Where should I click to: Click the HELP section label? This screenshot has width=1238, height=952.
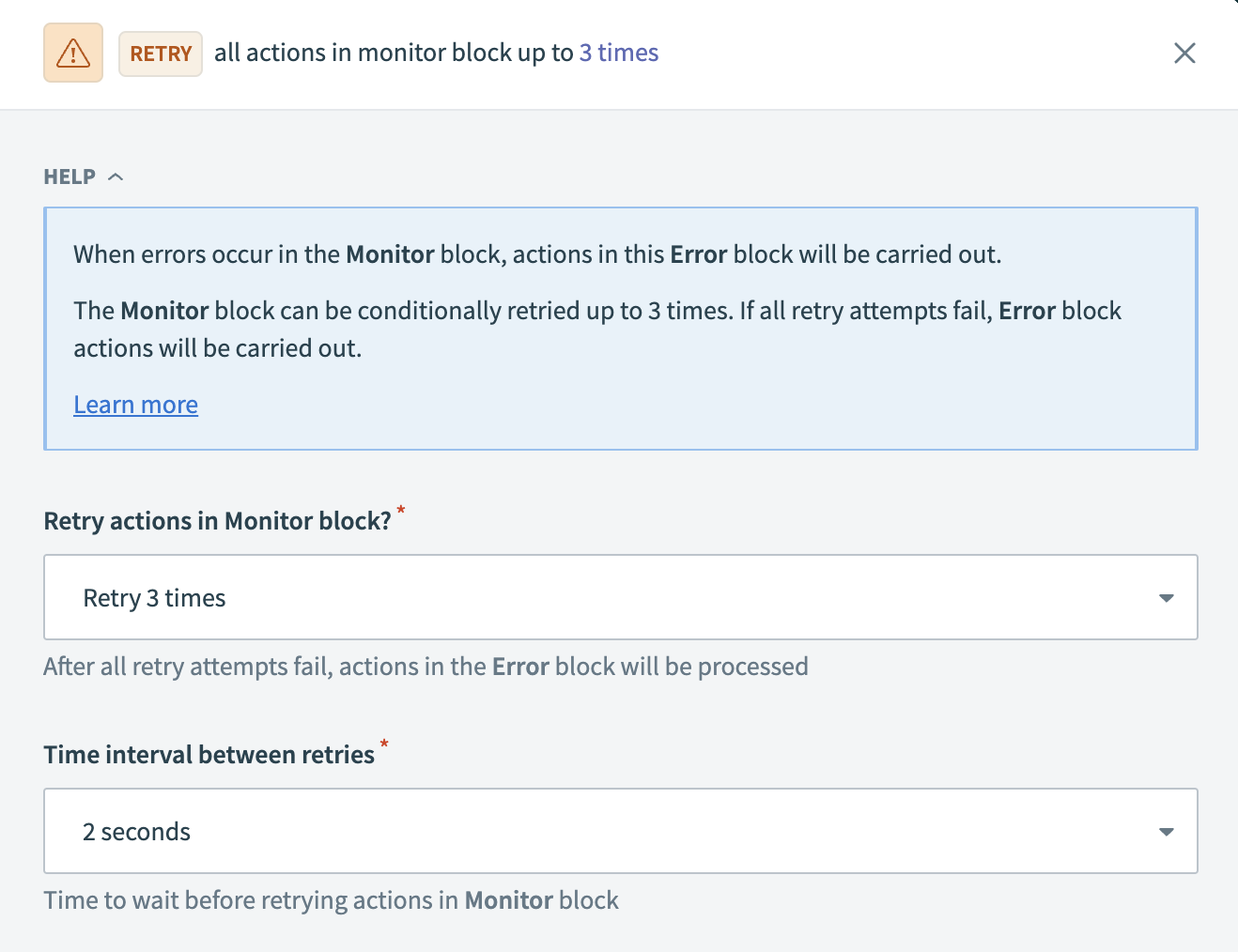tap(70, 177)
